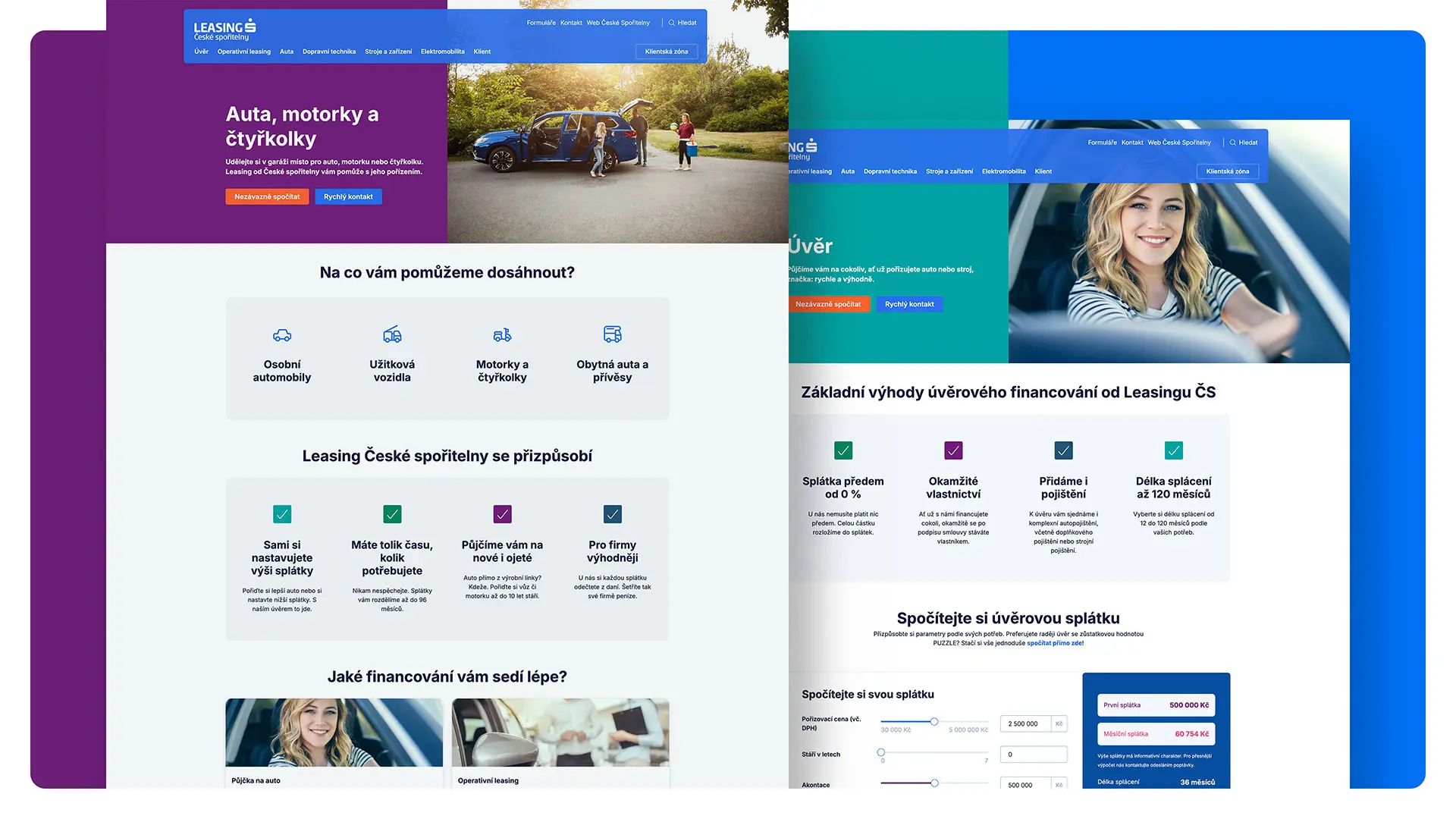This screenshot has height=819, width=1456.
Task: Toggle the checkmark above Okamžité vlastnictví
Action: (x=953, y=450)
